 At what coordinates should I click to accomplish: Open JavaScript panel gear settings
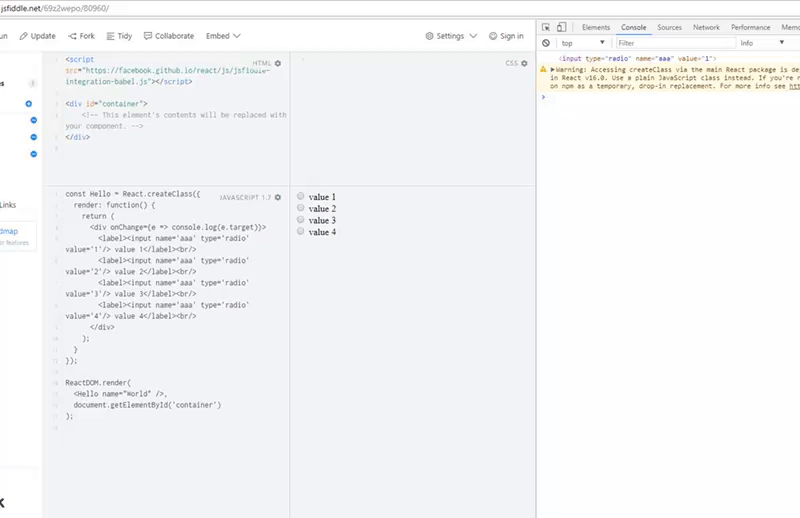pyautogui.click(x=278, y=198)
